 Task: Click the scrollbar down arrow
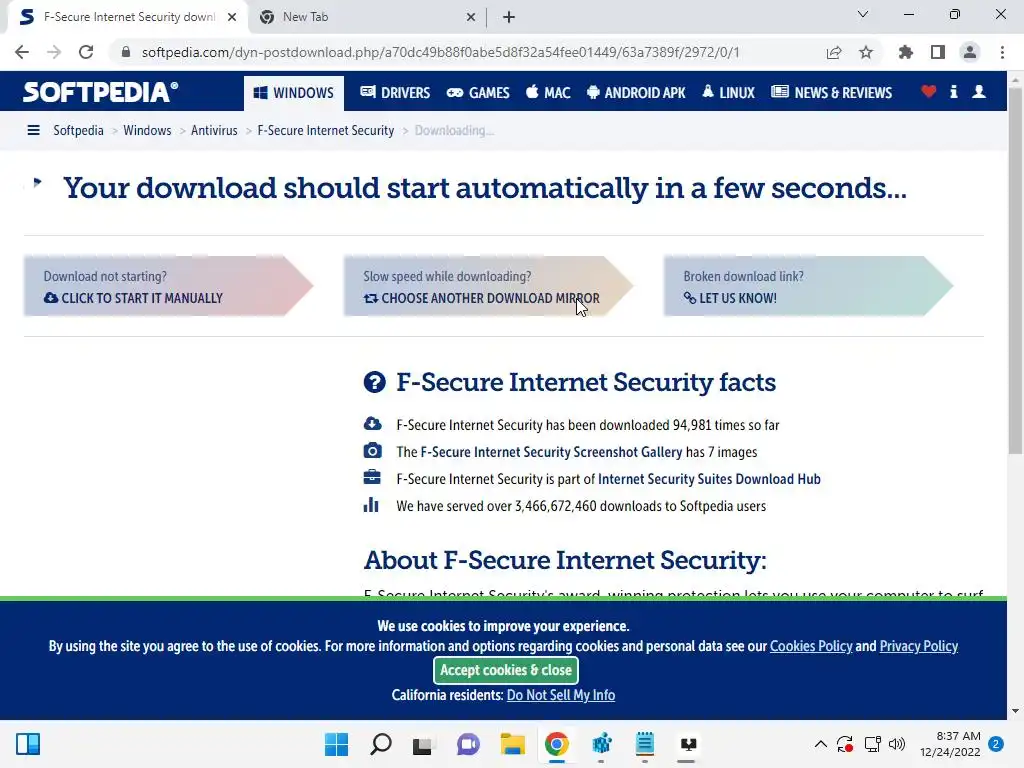1015,711
